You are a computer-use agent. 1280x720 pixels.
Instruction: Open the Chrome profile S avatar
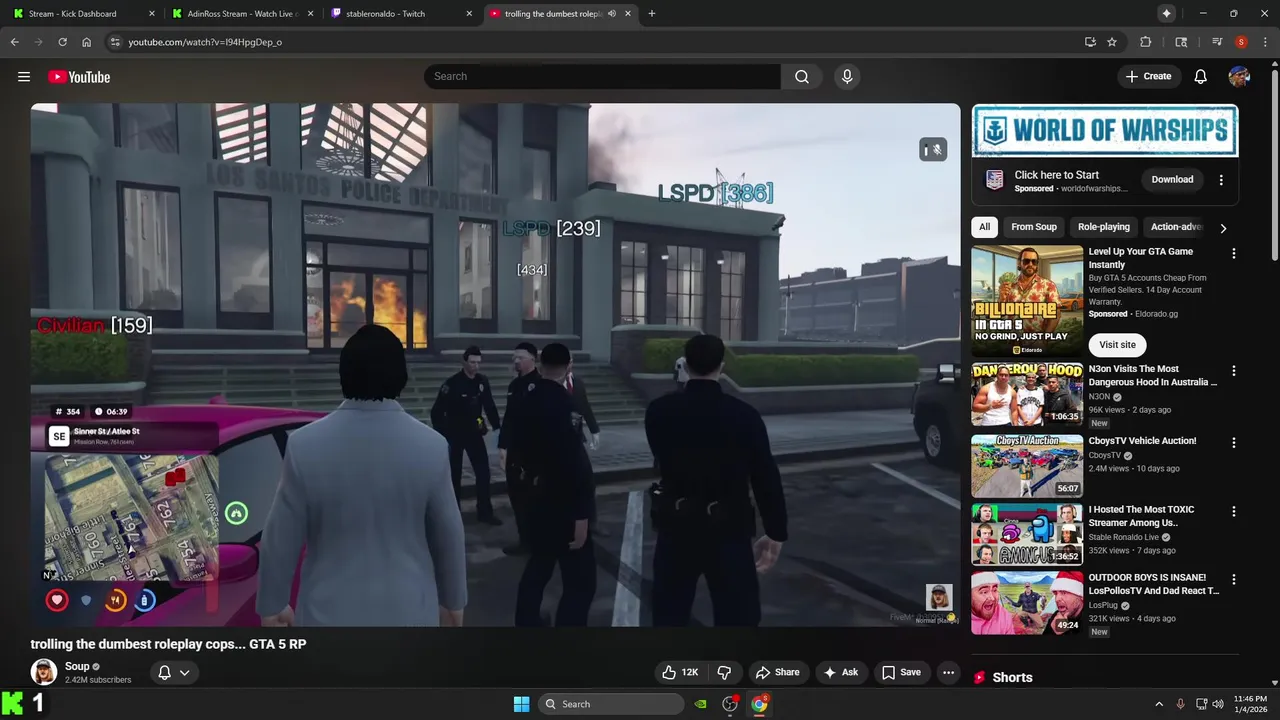point(1241,42)
